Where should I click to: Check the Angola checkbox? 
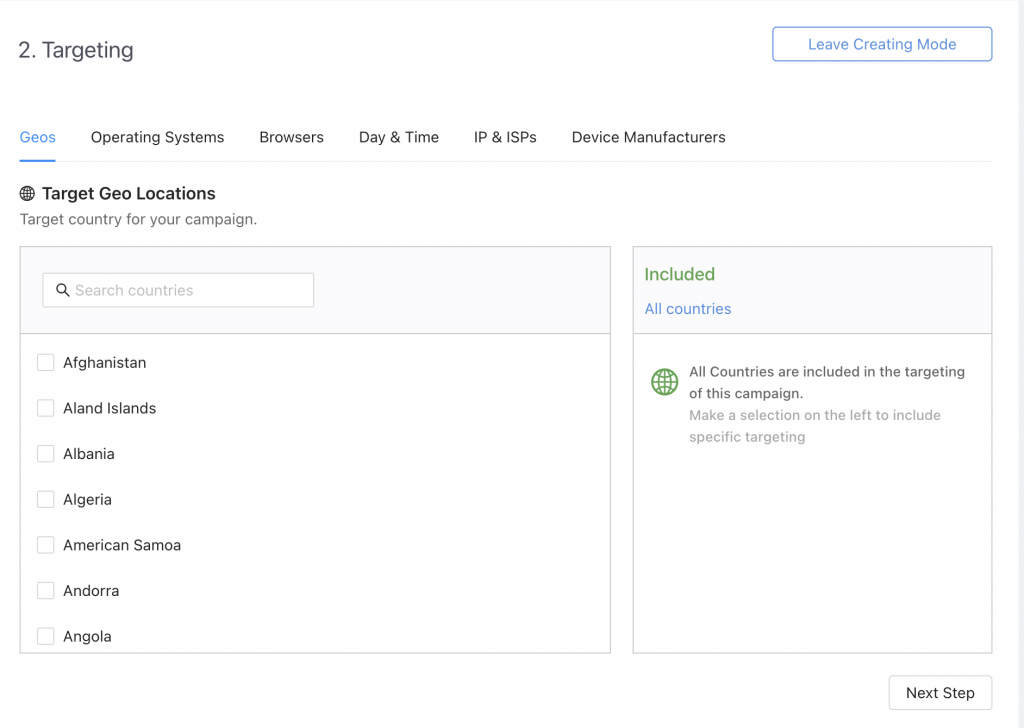click(46, 636)
